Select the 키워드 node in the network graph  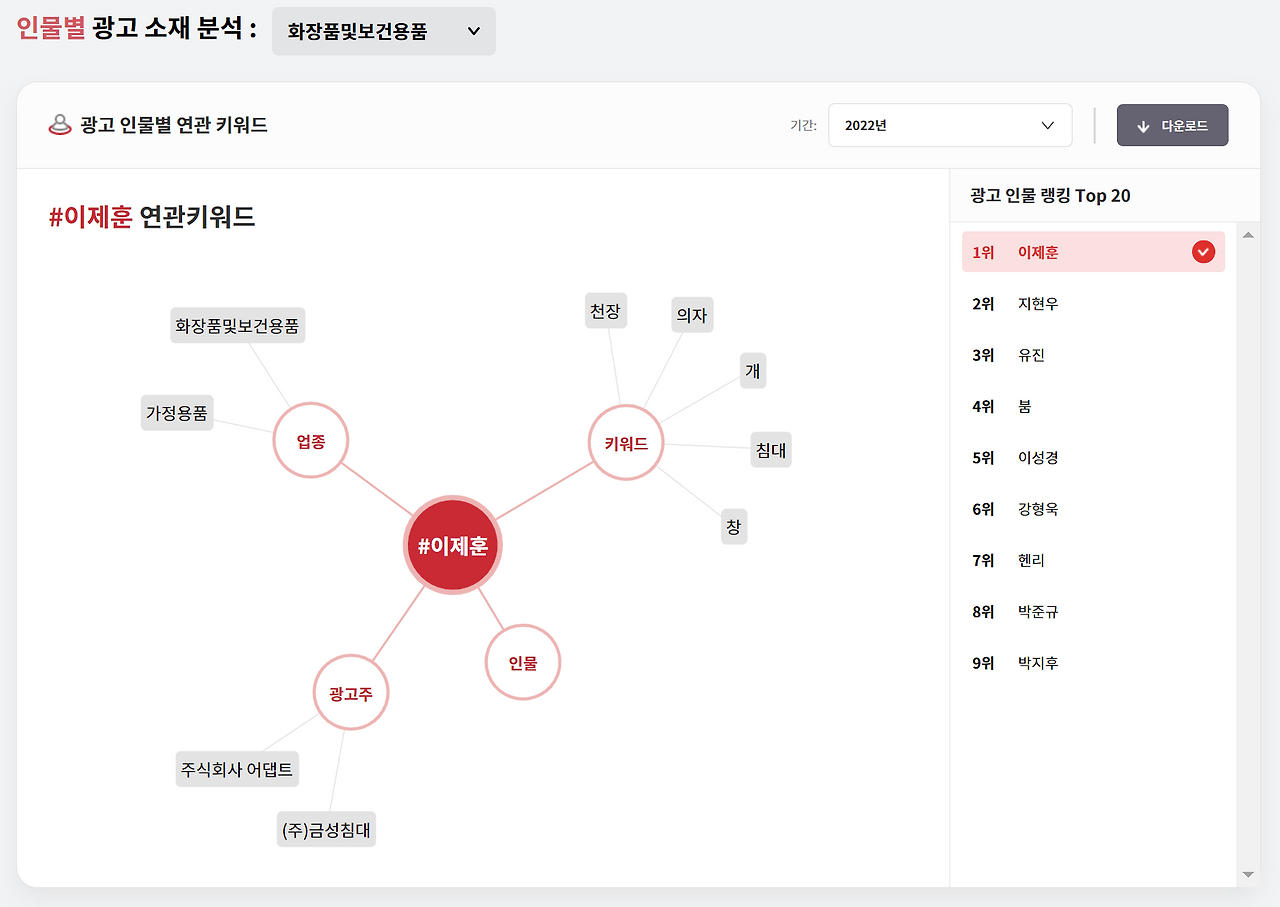(625, 441)
